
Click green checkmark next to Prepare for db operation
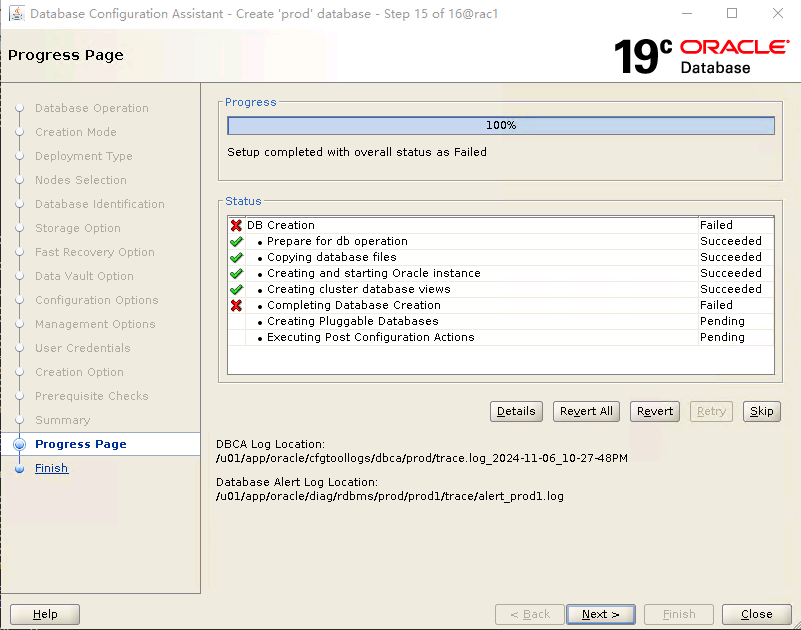tap(236, 241)
